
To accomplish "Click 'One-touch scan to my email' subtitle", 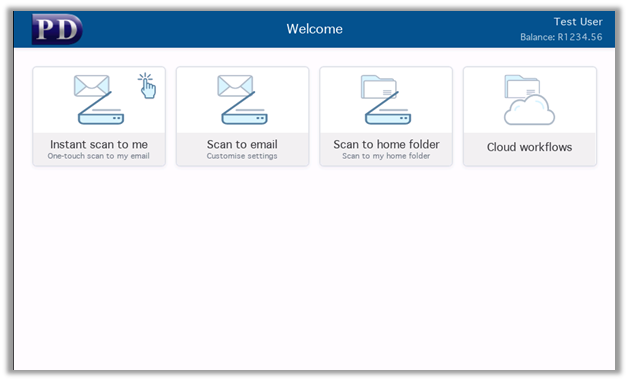I will tap(99, 156).
